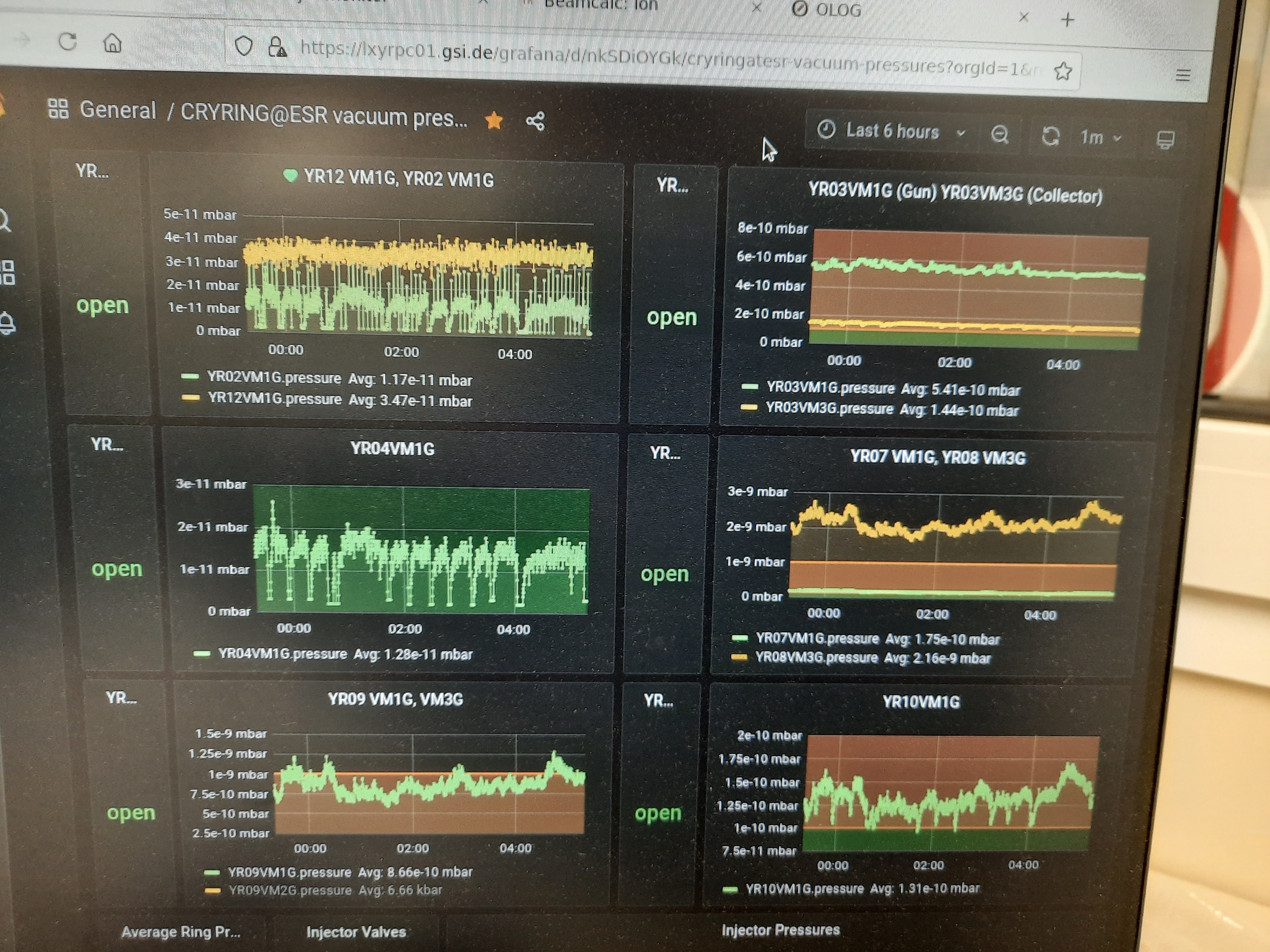Open the General folder breadcrumb
1270x952 pixels.
118,109
